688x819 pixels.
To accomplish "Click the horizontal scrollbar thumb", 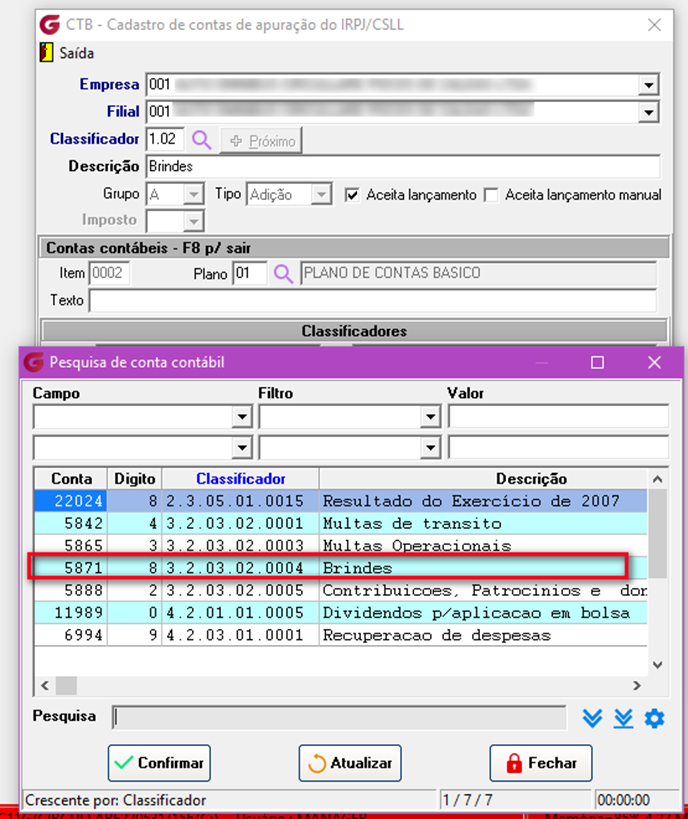I will (66, 686).
